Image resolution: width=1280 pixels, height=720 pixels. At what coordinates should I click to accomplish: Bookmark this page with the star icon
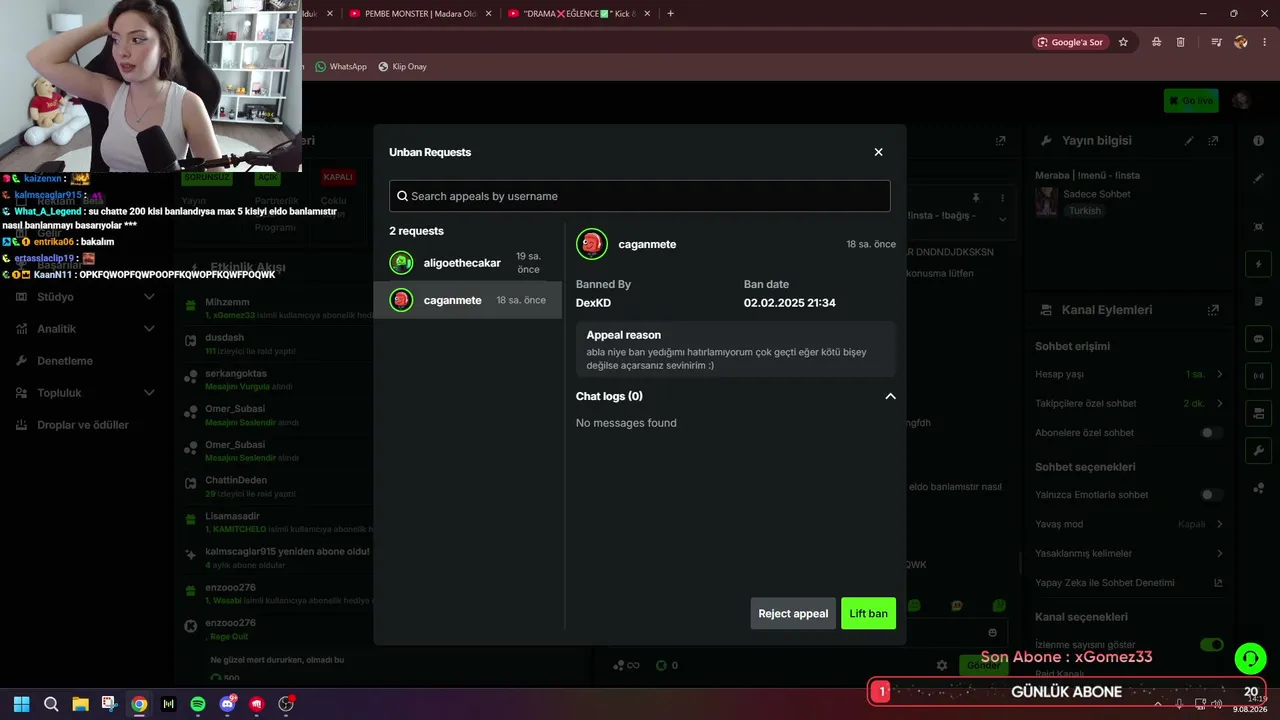pos(1123,42)
